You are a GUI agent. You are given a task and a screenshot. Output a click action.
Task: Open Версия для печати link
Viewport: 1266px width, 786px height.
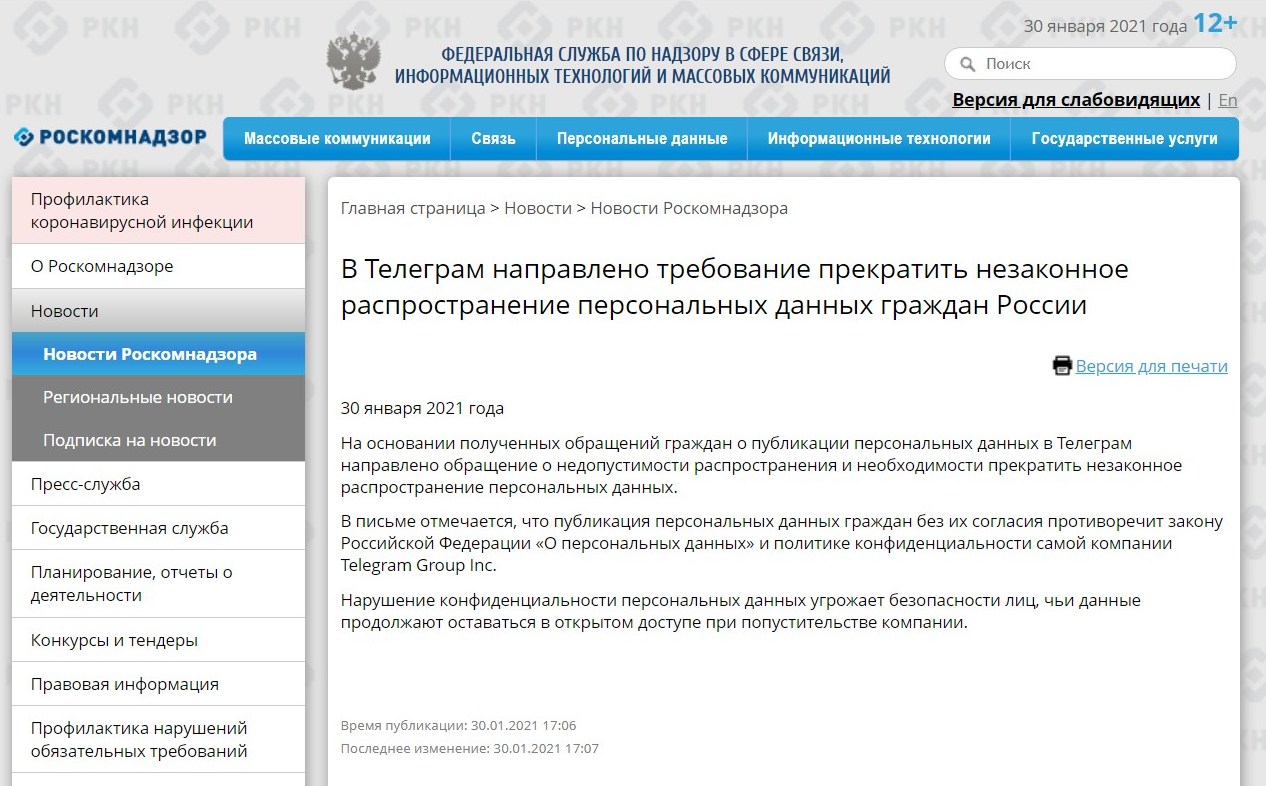[1152, 366]
